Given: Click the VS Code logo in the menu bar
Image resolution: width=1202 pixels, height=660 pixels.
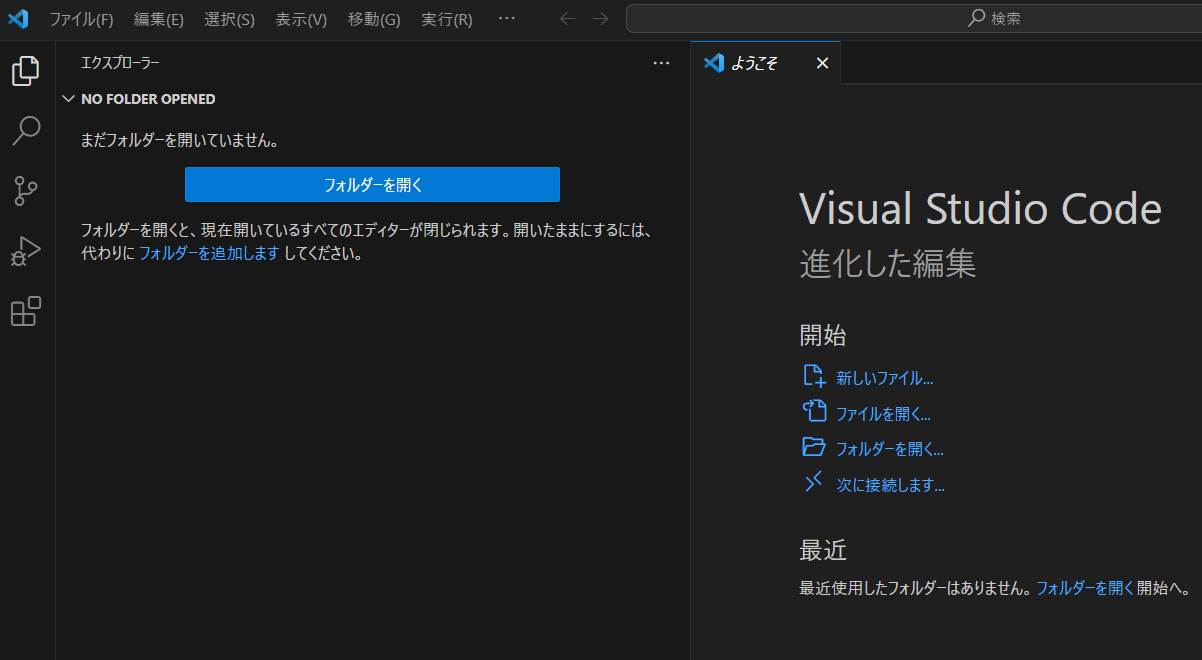Looking at the screenshot, I should click(18, 18).
